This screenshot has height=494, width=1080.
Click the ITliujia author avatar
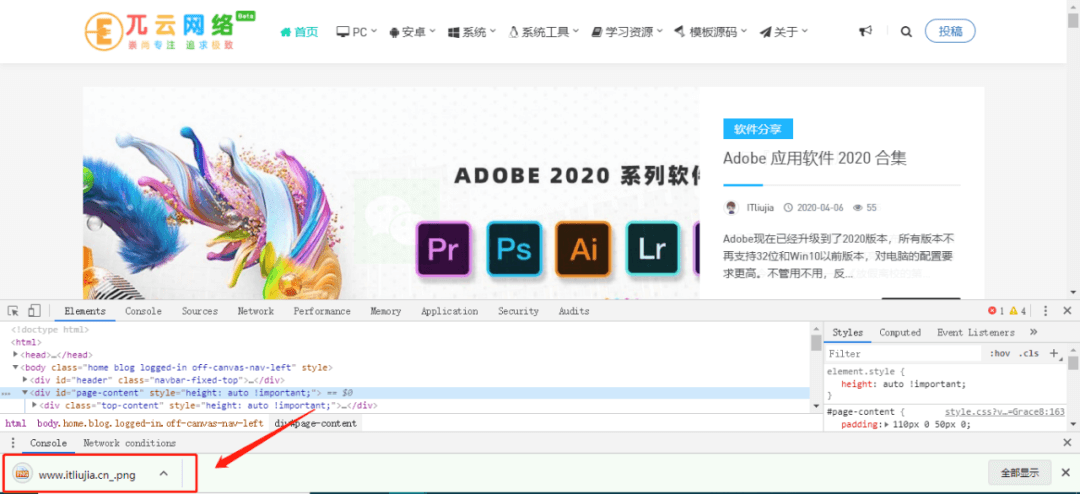[731, 207]
